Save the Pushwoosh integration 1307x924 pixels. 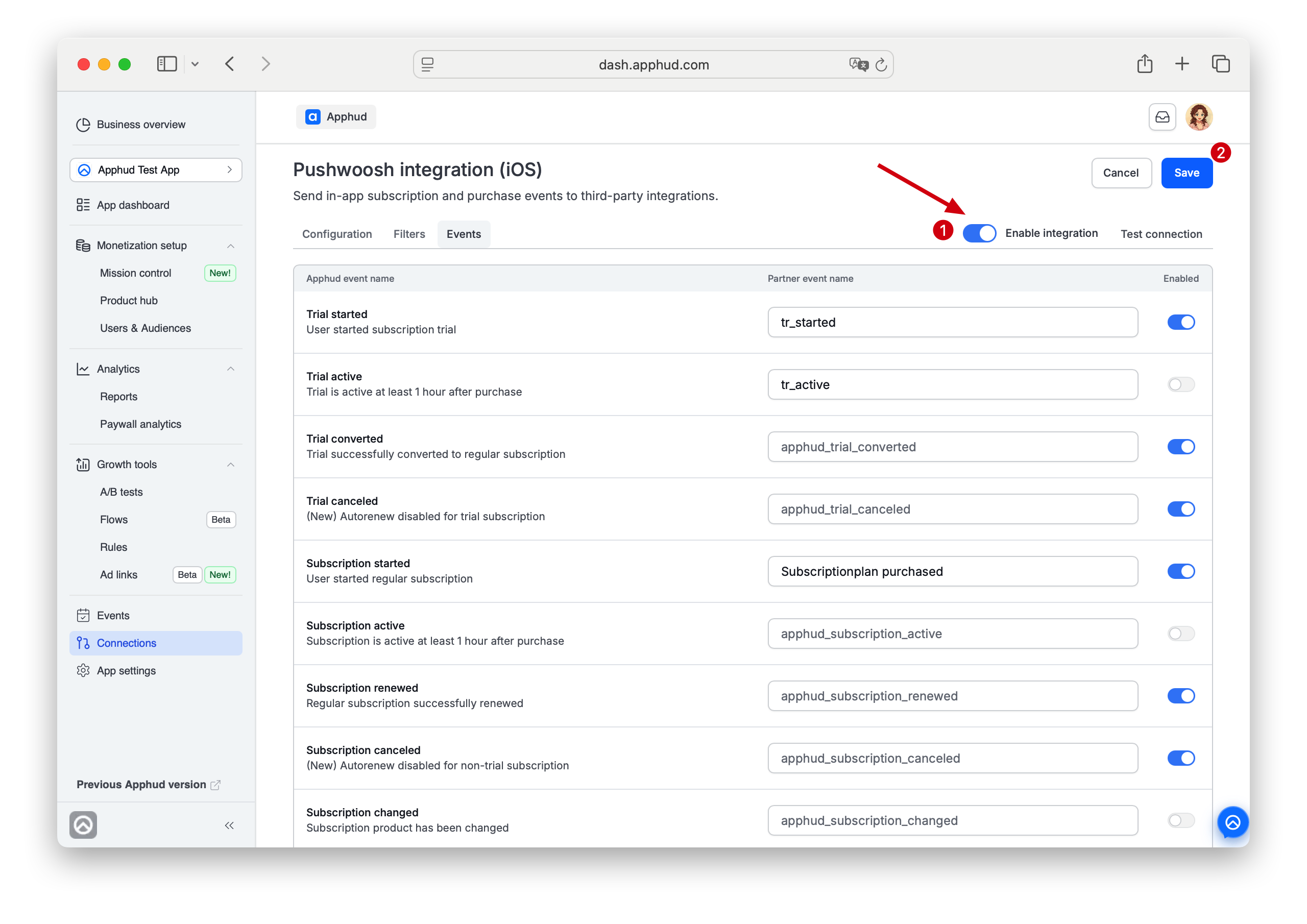1187,173
